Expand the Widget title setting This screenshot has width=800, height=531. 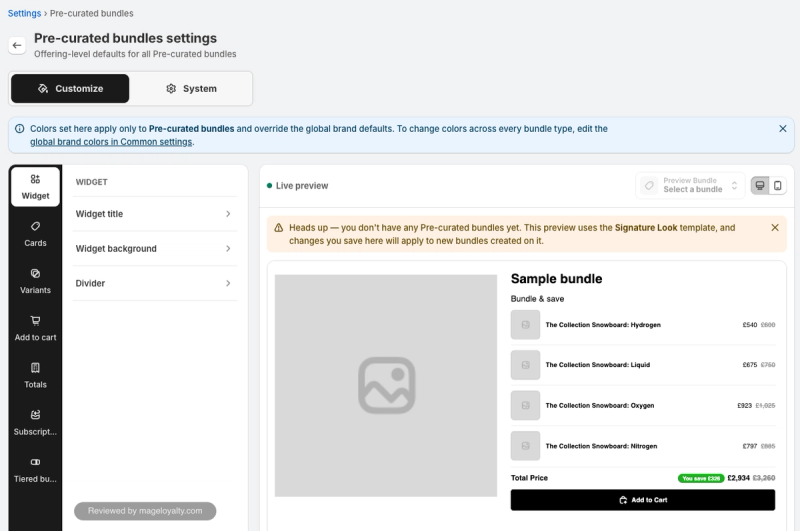[x=155, y=214]
